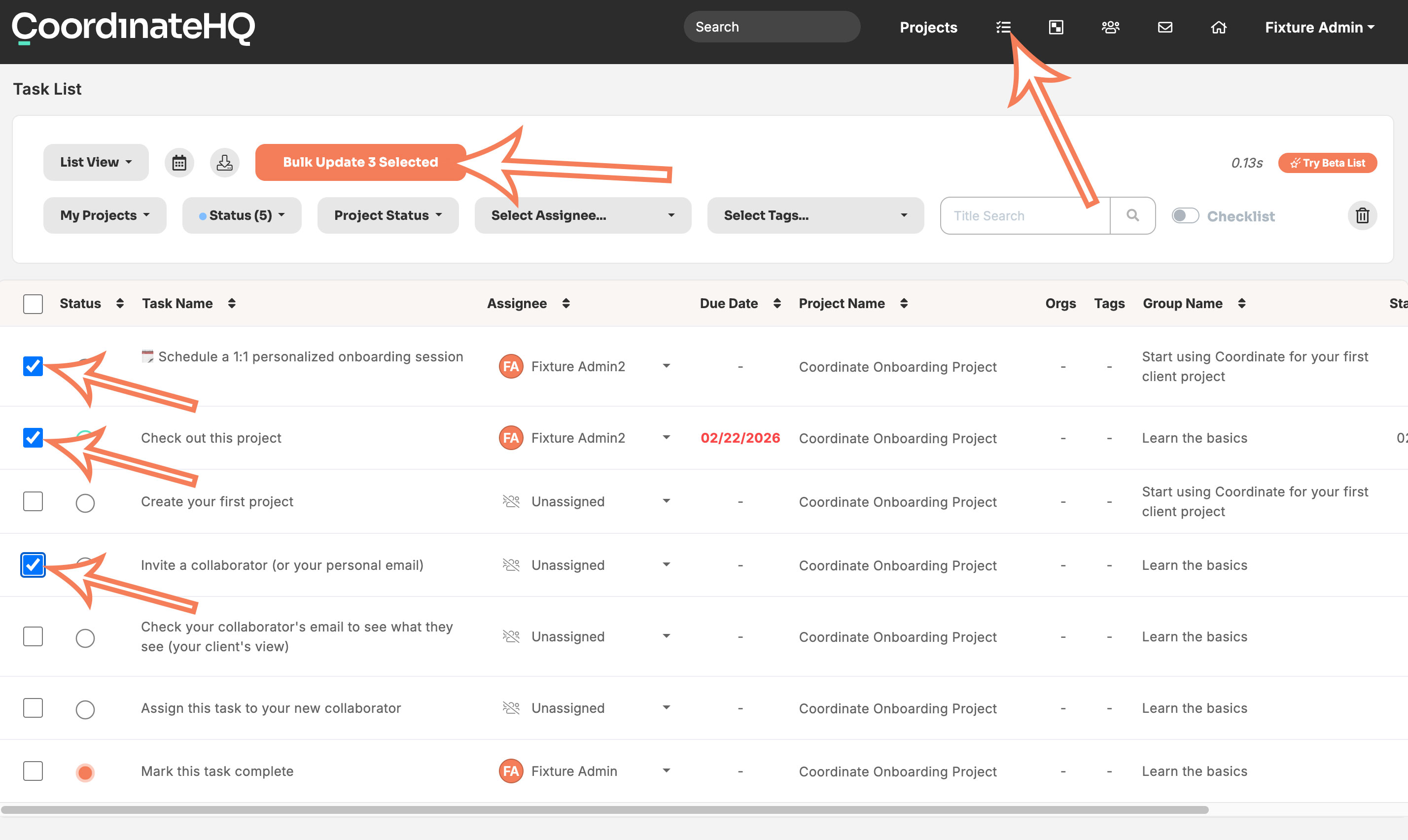Click status circle on Assign this task row

(85, 710)
